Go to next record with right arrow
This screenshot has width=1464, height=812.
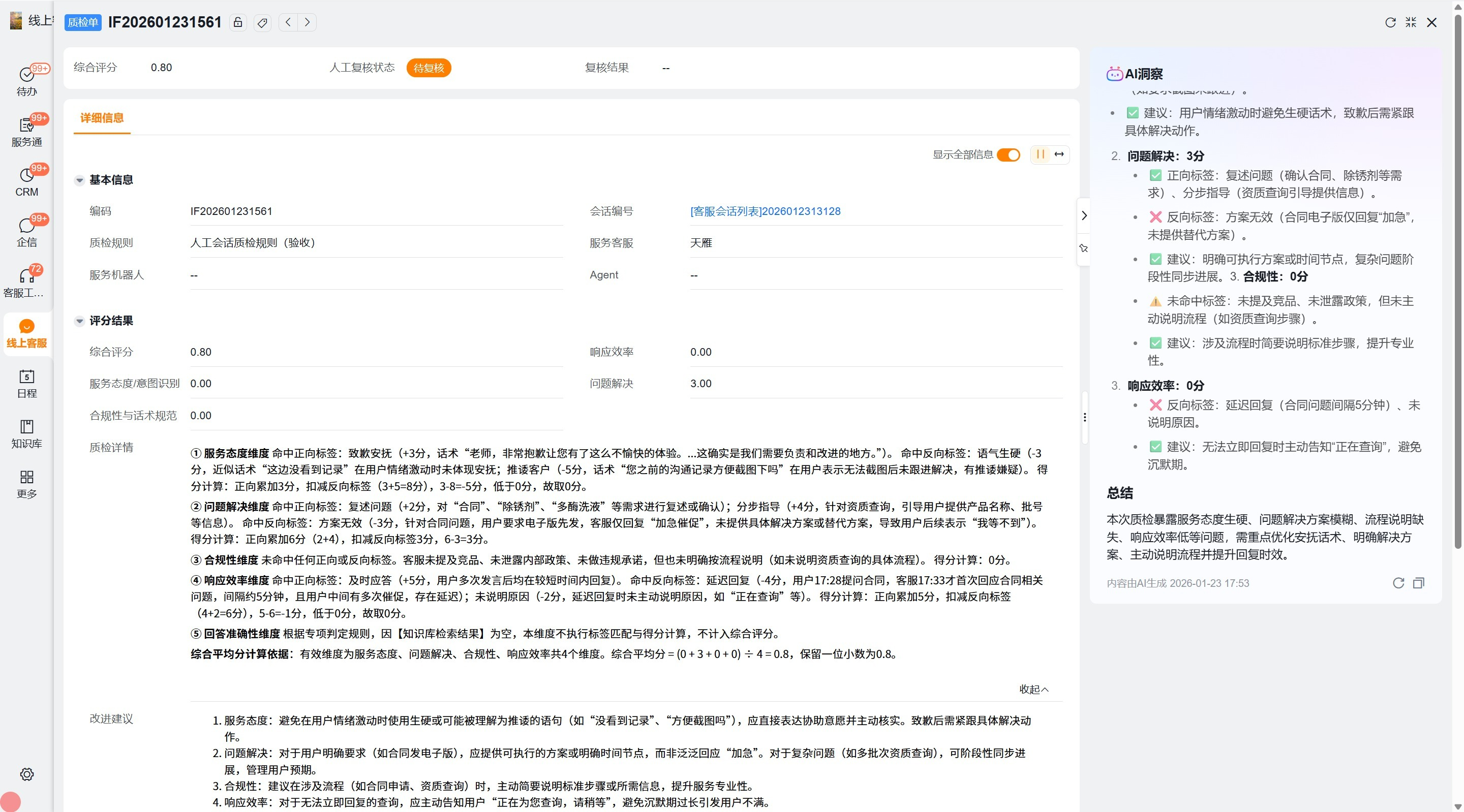[x=307, y=22]
